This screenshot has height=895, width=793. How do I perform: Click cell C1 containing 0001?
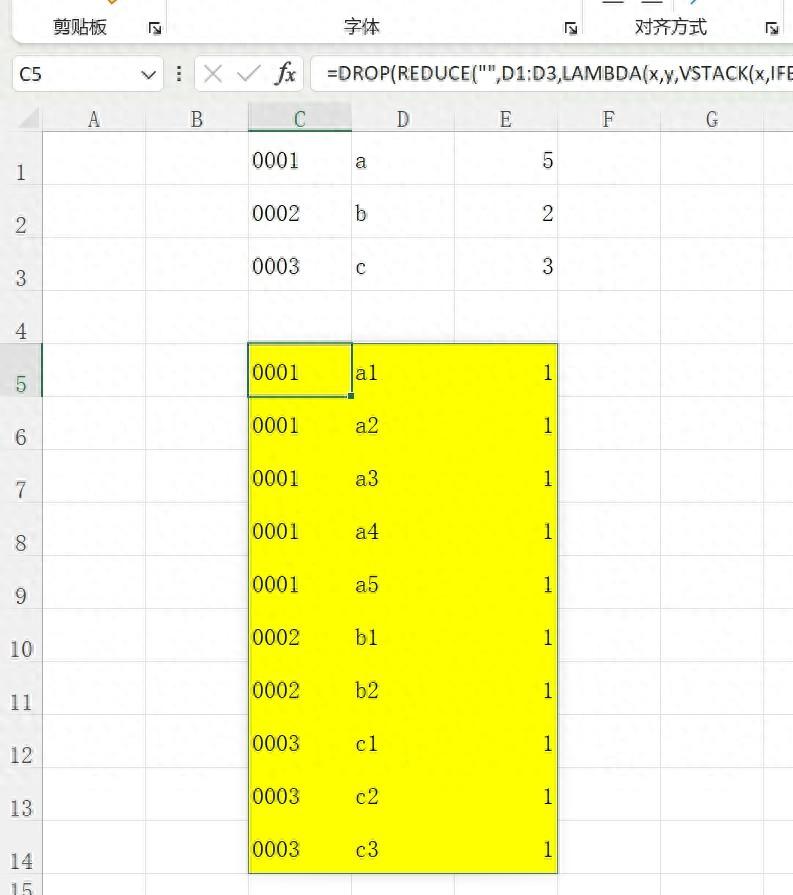(x=300, y=158)
